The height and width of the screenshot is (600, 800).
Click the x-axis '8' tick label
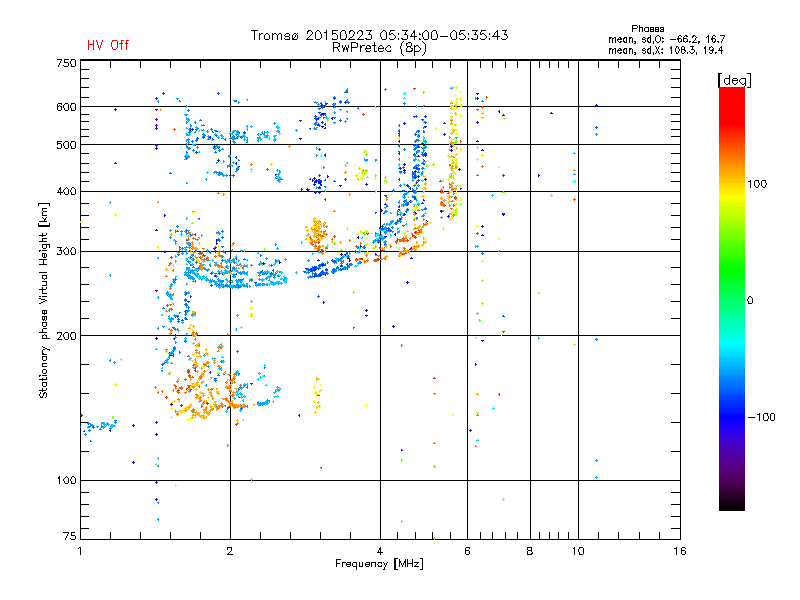tap(530, 551)
